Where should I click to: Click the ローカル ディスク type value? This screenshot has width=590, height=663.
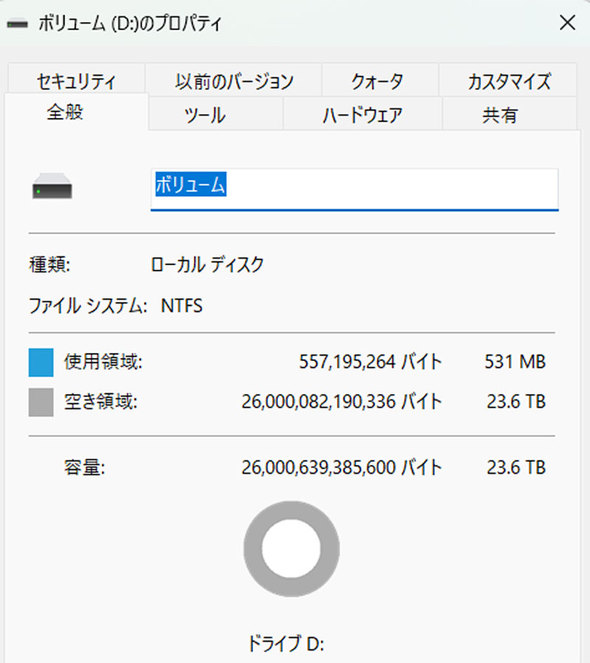point(207,265)
